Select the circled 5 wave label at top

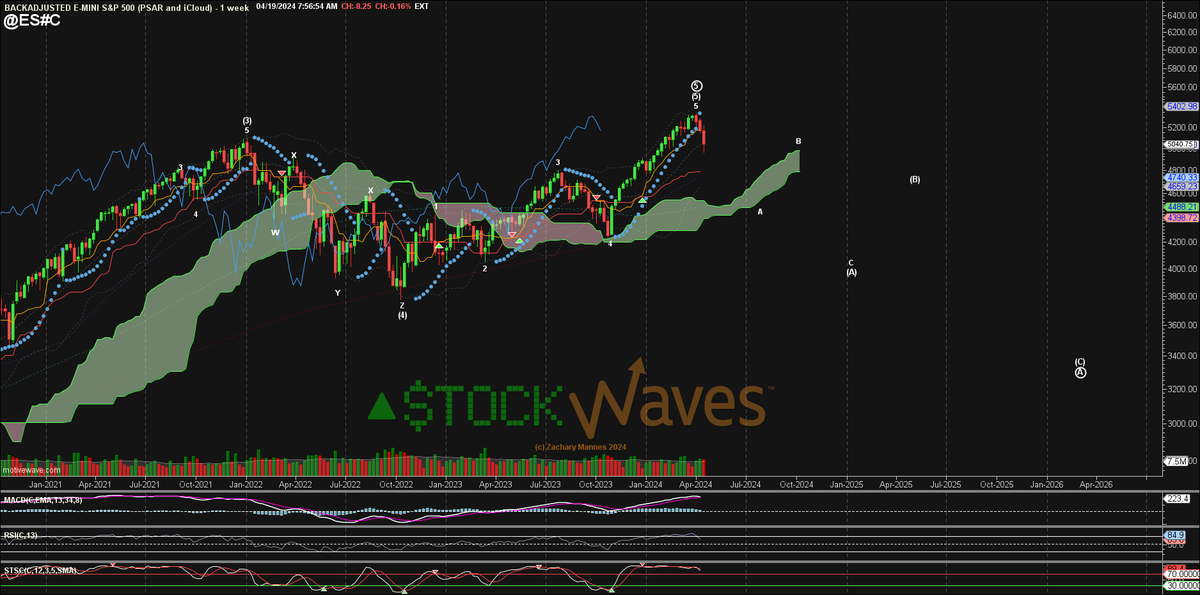[x=696, y=86]
